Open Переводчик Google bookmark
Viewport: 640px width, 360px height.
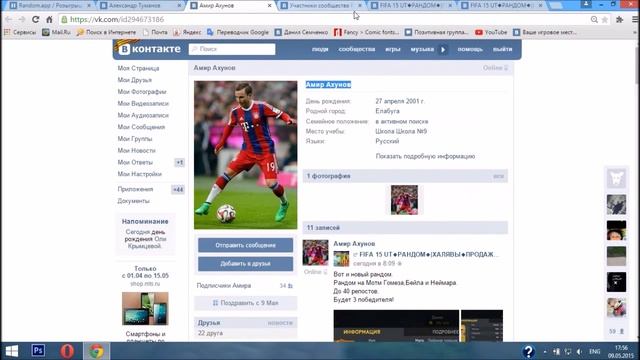point(238,32)
